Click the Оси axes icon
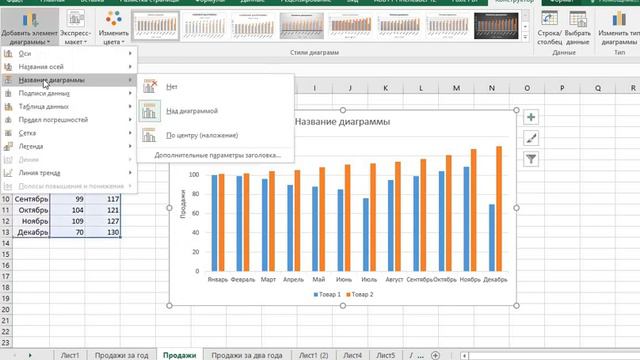 (8, 53)
